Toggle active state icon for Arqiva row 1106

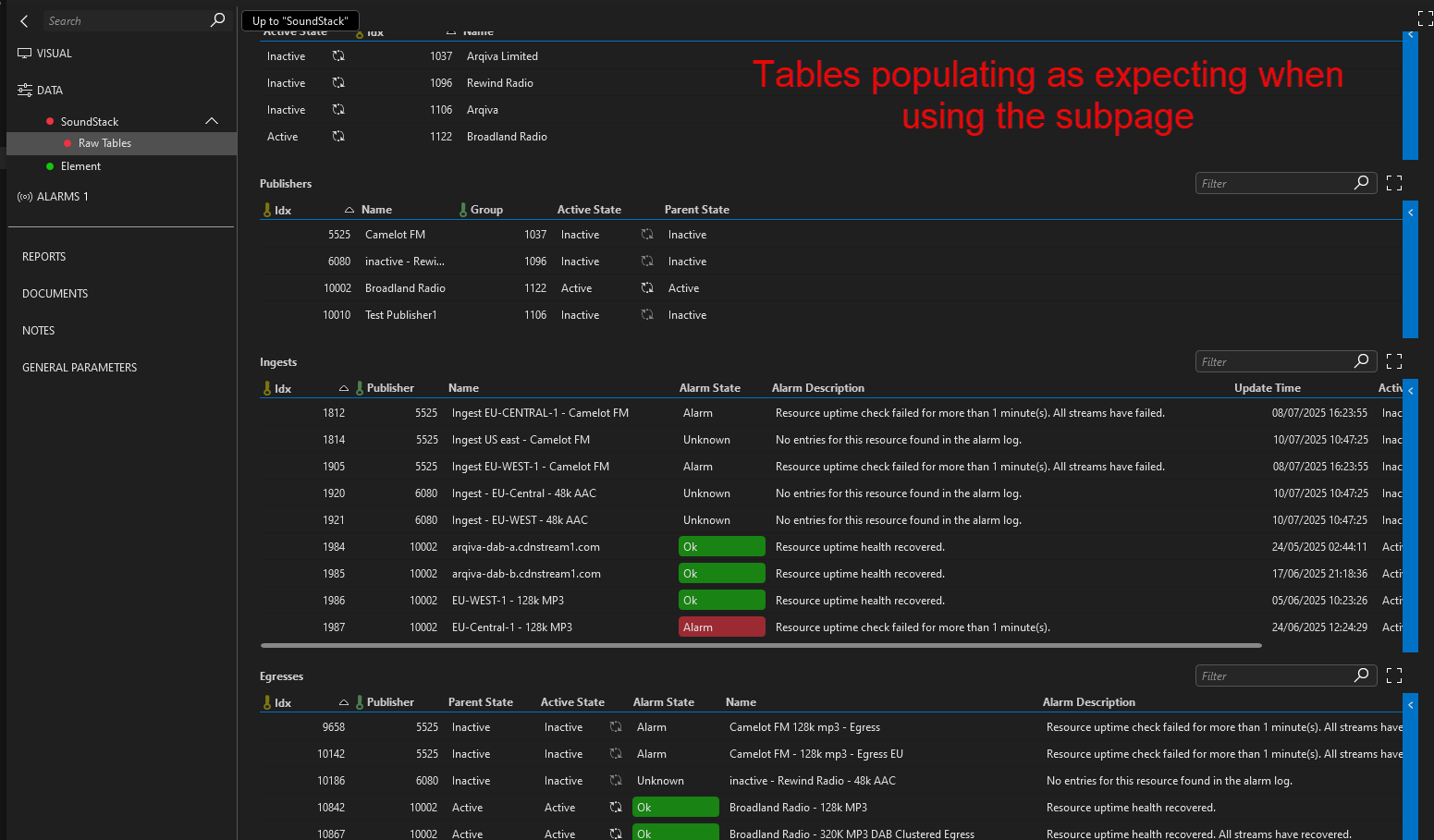(338, 110)
